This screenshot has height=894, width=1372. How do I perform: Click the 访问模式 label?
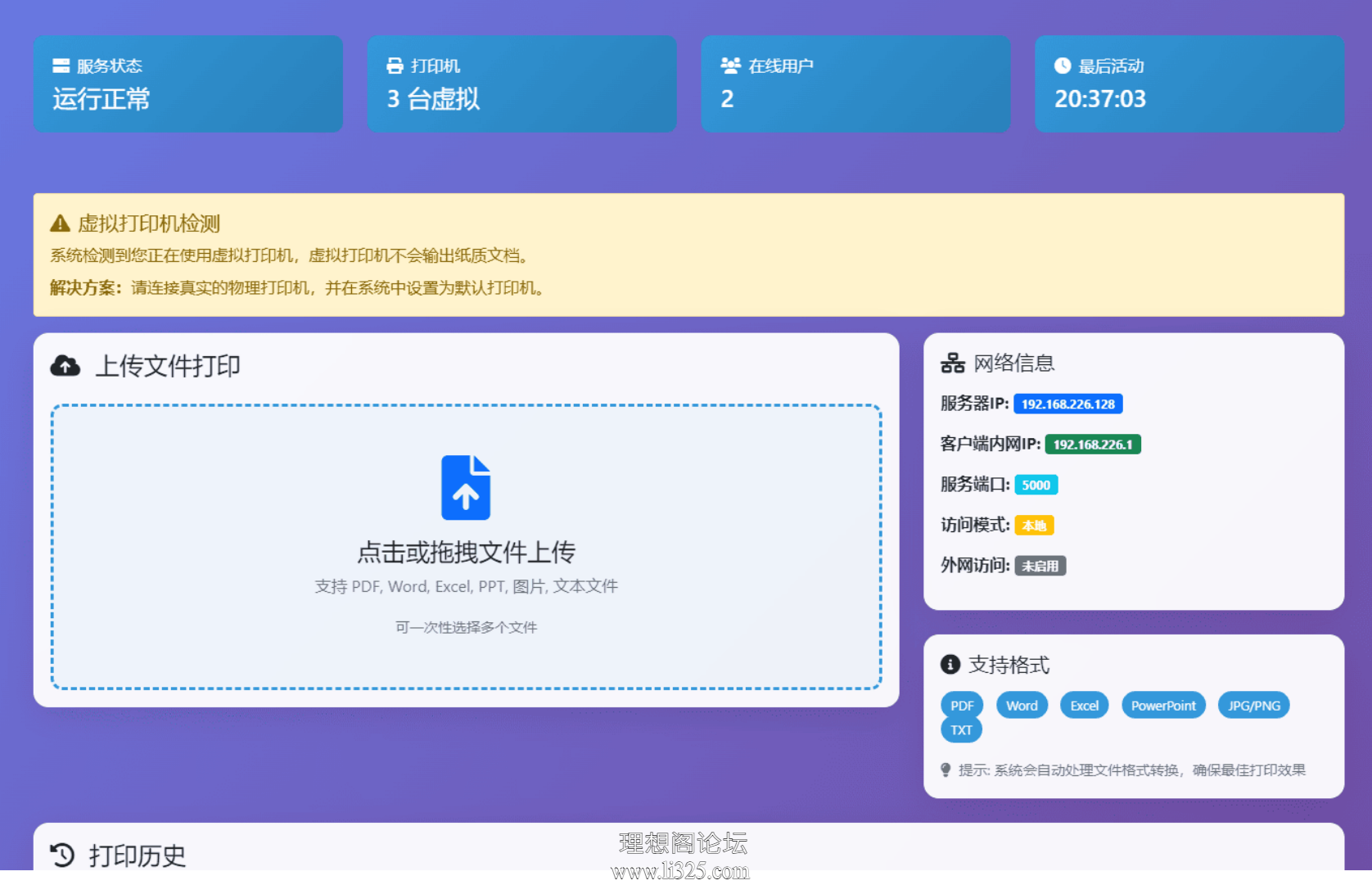(975, 525)
